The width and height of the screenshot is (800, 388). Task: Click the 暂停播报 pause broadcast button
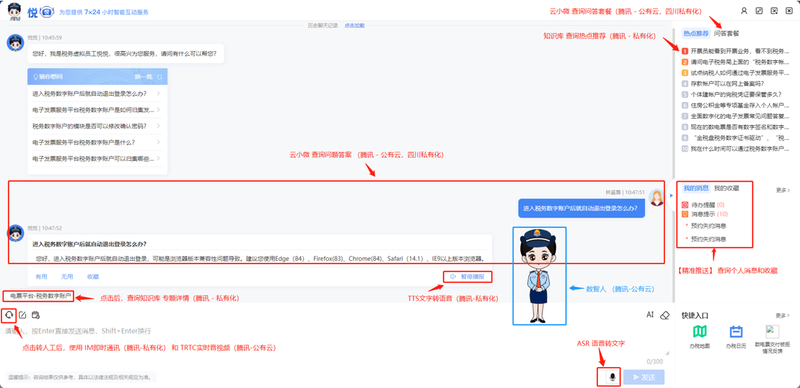click(x=468, y=277)
